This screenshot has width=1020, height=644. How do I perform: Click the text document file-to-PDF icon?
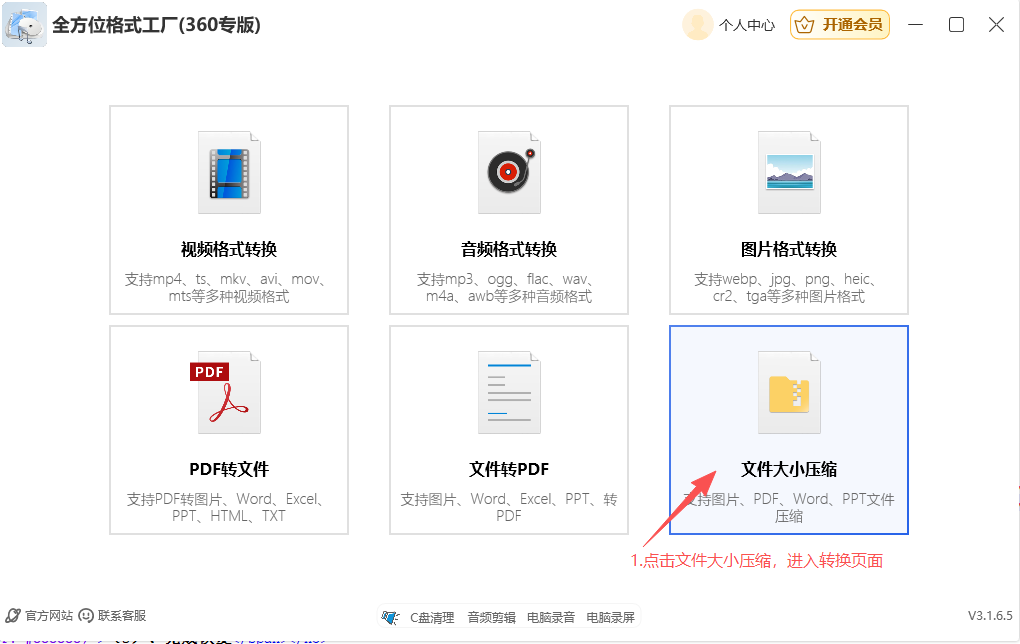pos(509,391)
